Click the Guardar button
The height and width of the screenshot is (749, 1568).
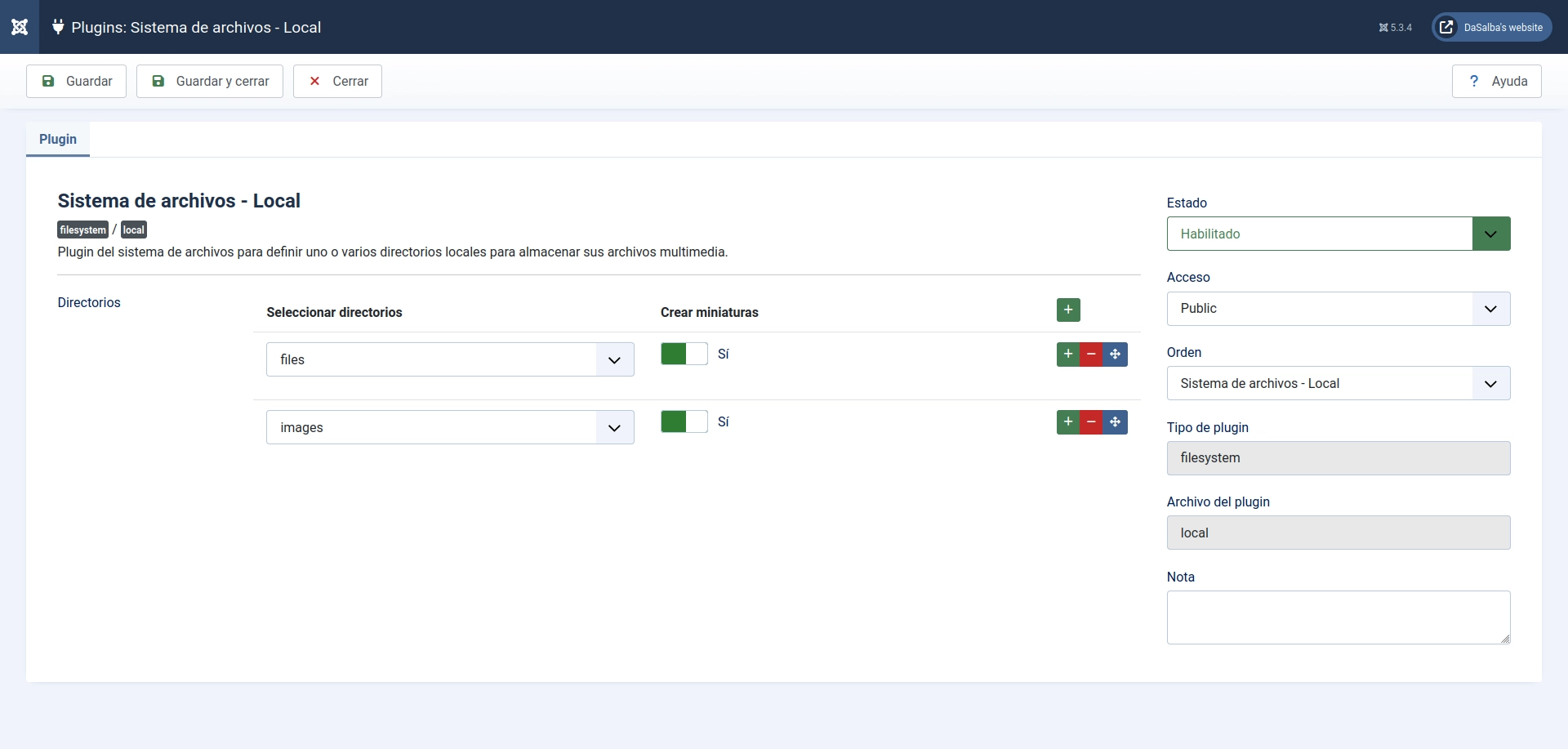(77, 82)
